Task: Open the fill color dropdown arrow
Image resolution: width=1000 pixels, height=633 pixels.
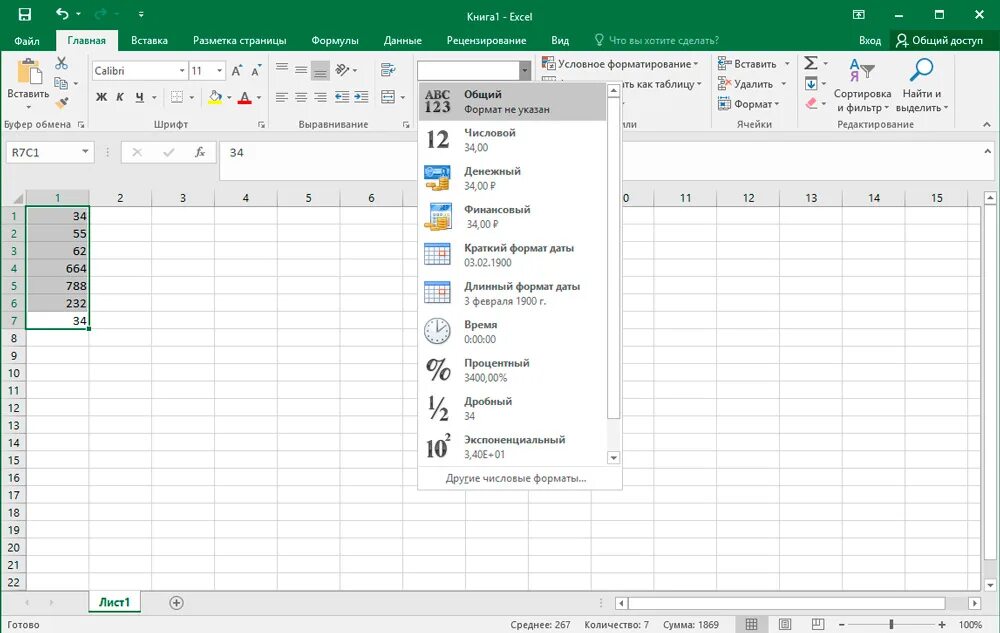Action: [229, 98]
